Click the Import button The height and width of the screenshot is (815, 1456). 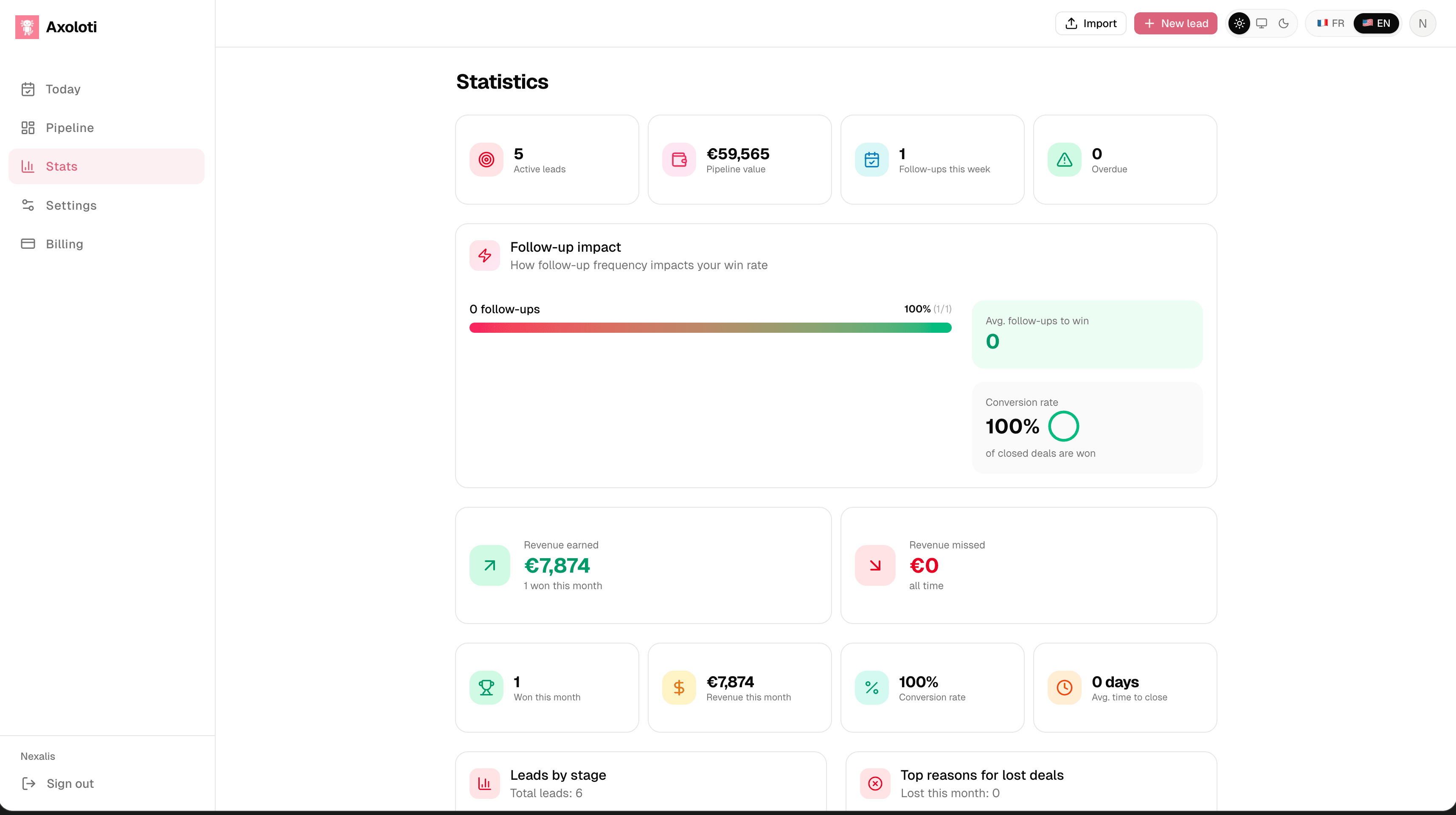(x=1091, y=23)
